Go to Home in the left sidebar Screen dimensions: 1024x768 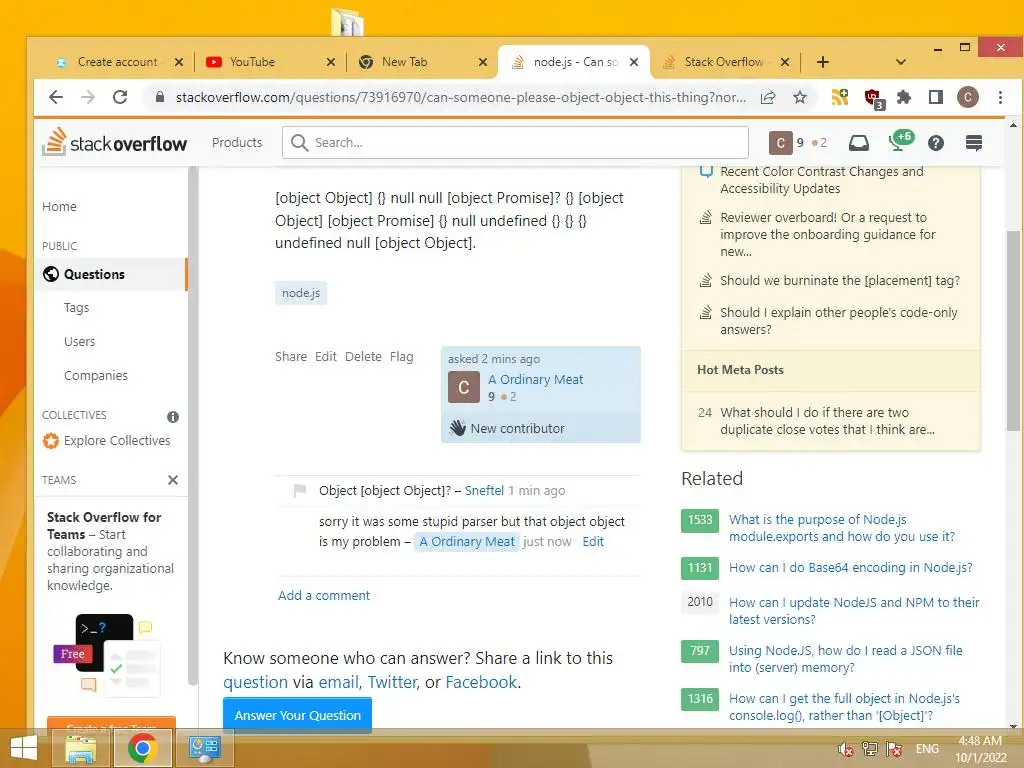coord(59,206)
